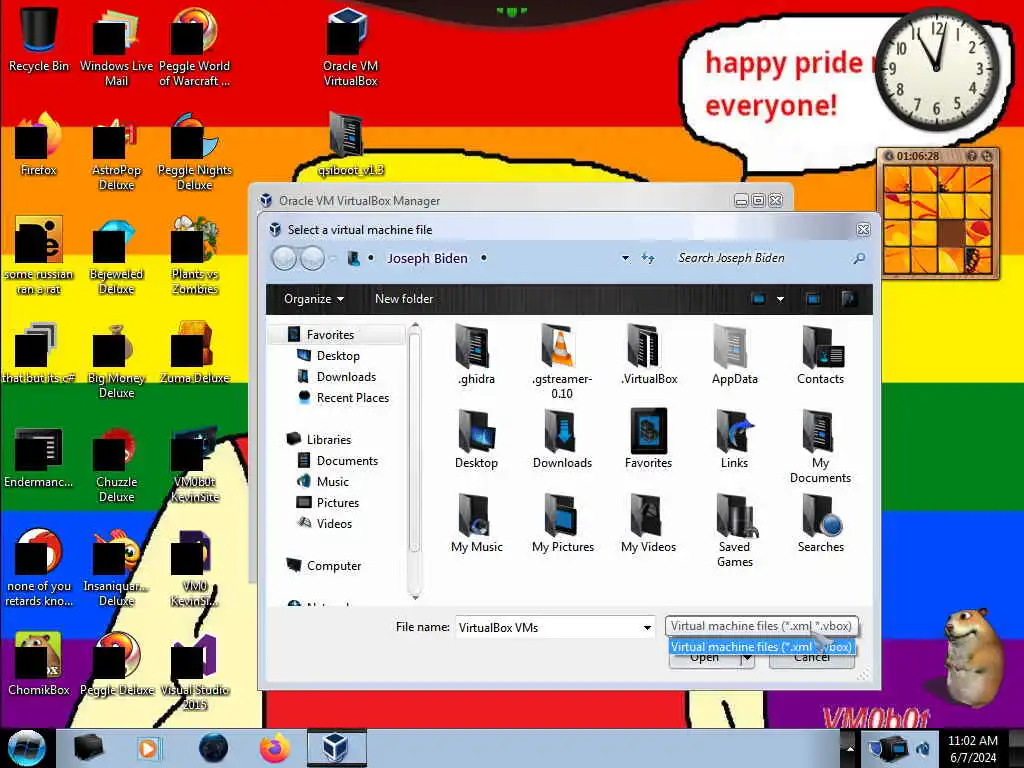
Task: Click the Back navigation button
Action: click(x=284, y=259)
